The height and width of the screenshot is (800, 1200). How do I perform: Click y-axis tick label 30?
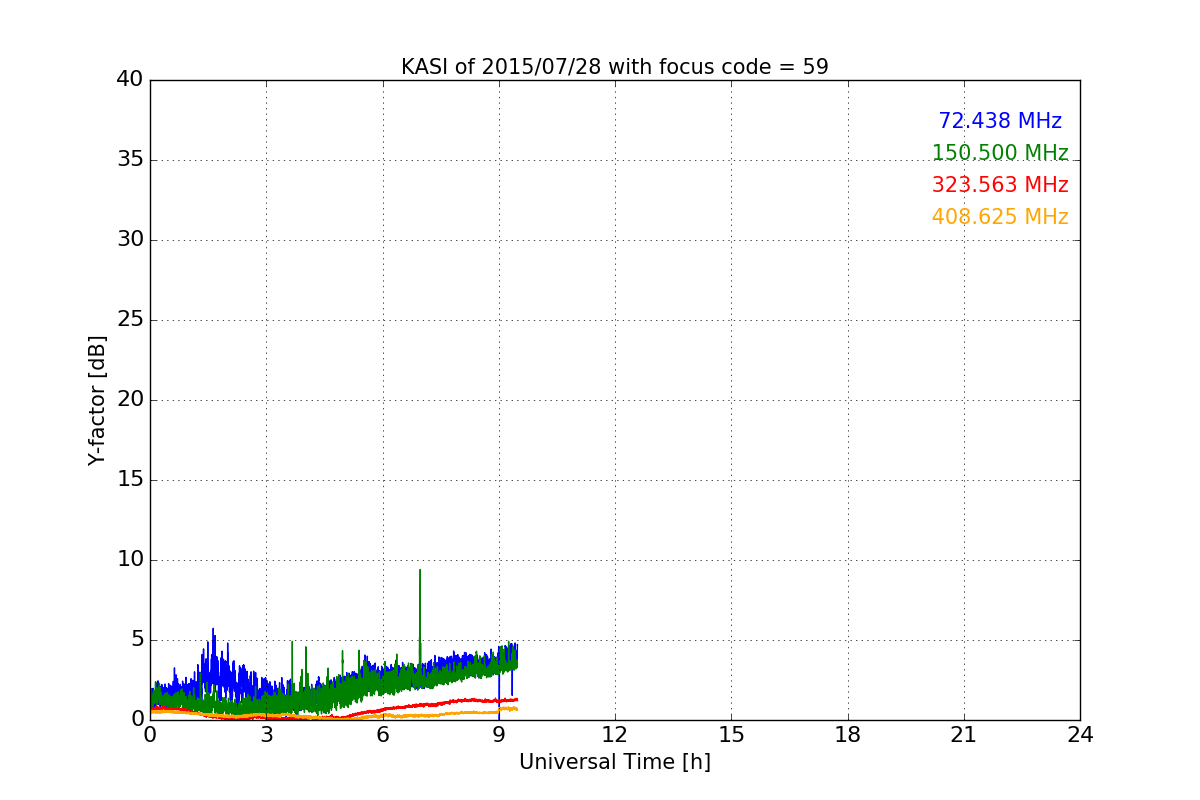point(130,240)
